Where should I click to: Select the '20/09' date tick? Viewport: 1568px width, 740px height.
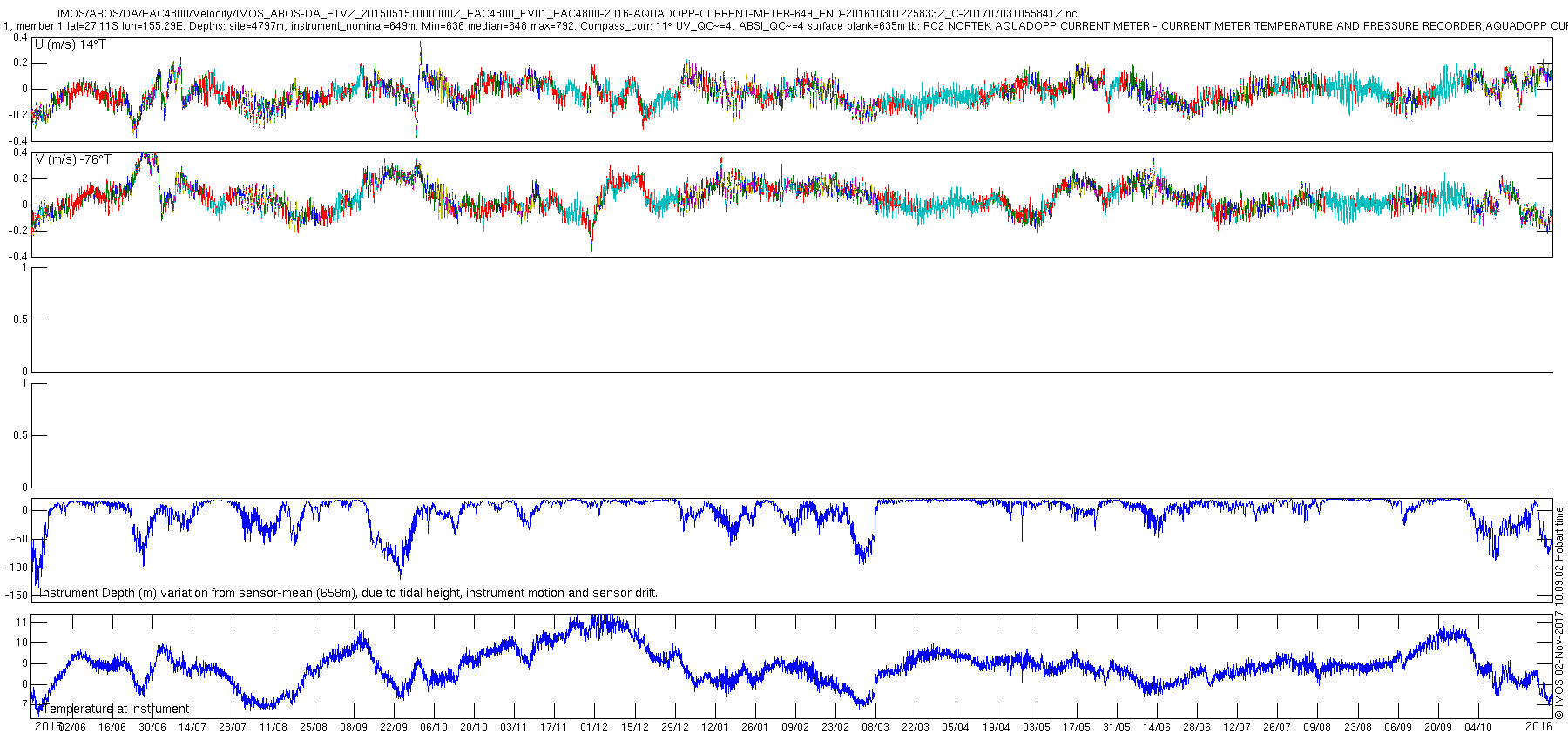pos(1438,728)
